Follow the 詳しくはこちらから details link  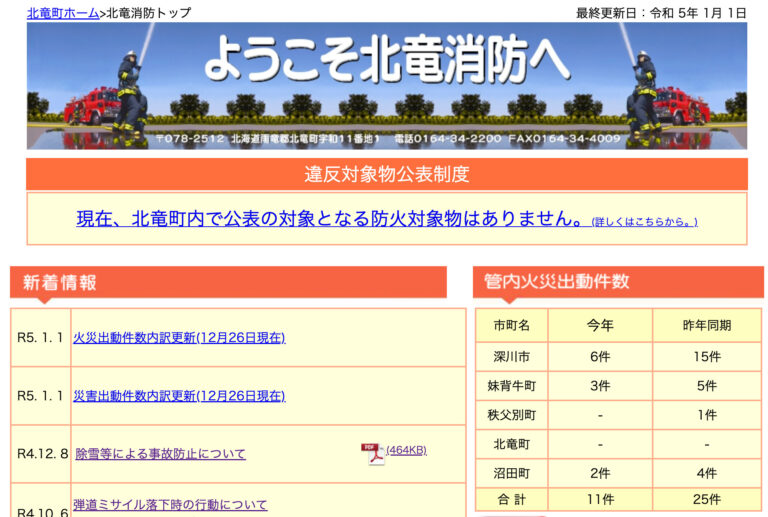pyautogui.click(x=644, y=221)
